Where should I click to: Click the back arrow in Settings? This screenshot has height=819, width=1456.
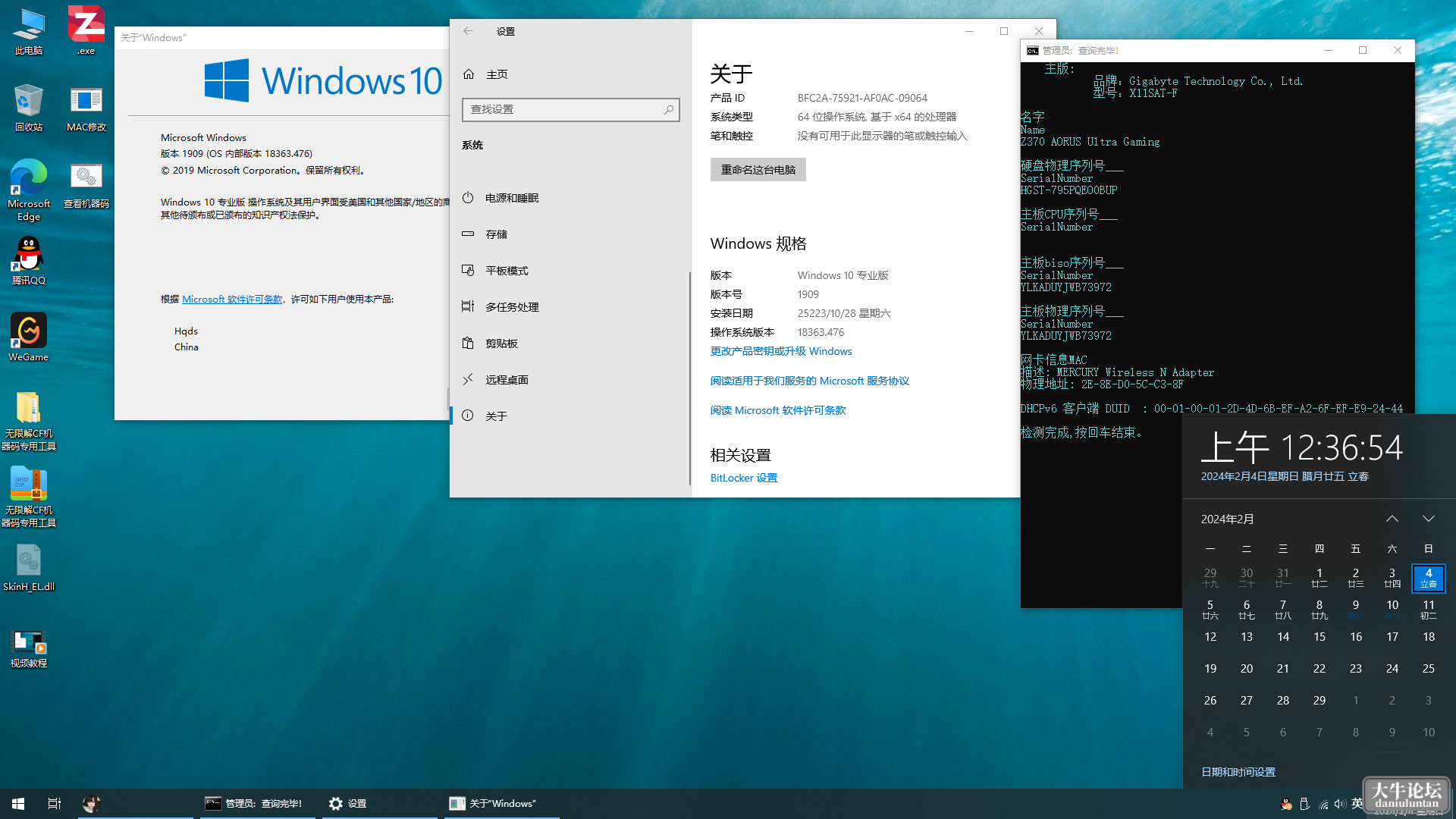tap(468, 31)
